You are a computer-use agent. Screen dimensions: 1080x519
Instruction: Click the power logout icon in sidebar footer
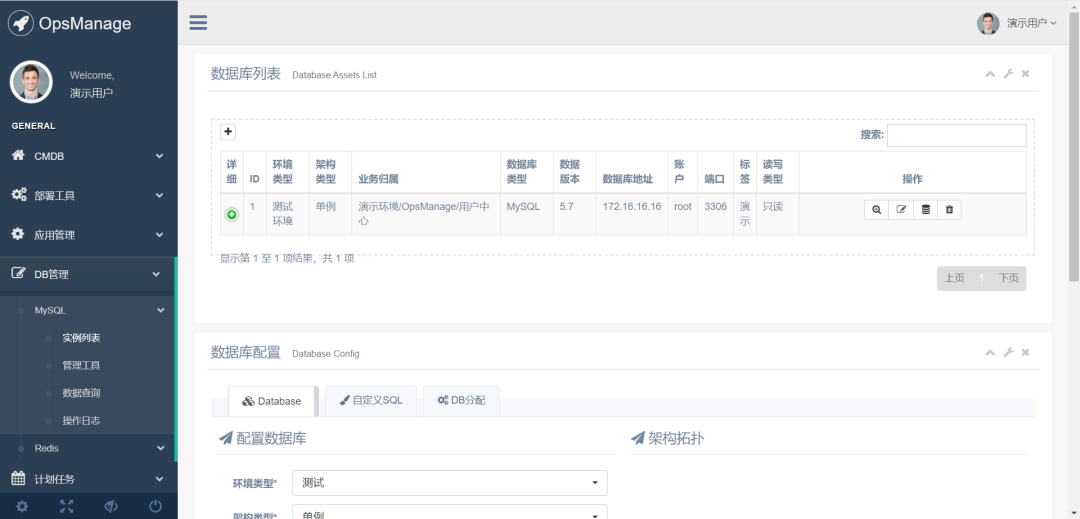pyautogui.click(x=155, y=506)
